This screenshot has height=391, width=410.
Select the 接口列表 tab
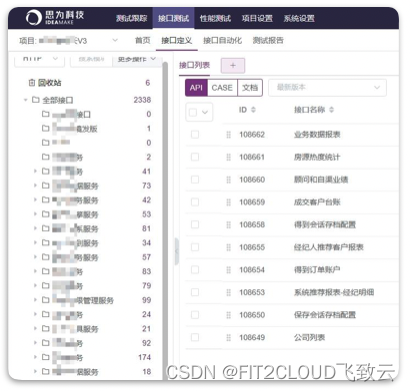click(x=194, y=65)
